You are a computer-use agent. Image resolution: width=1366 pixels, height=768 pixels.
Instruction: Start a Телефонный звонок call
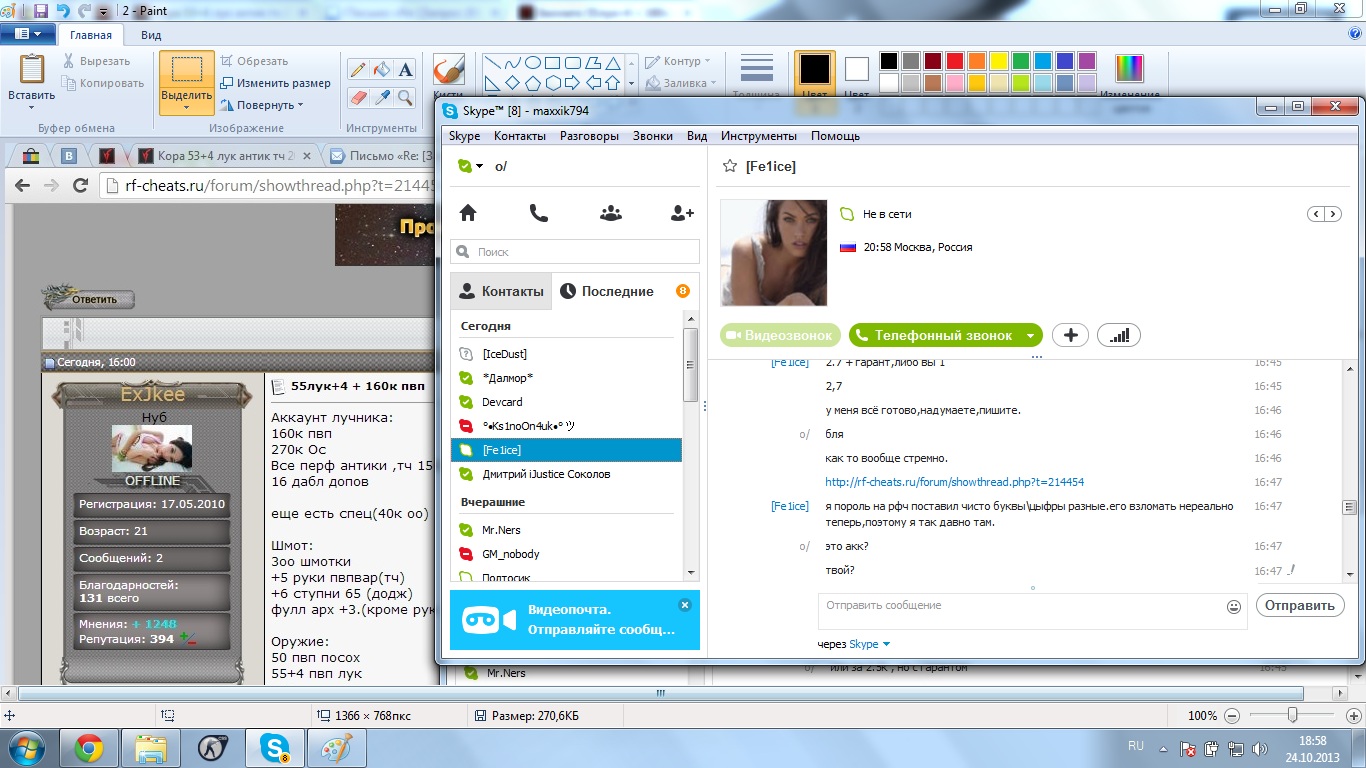[934, 336]
